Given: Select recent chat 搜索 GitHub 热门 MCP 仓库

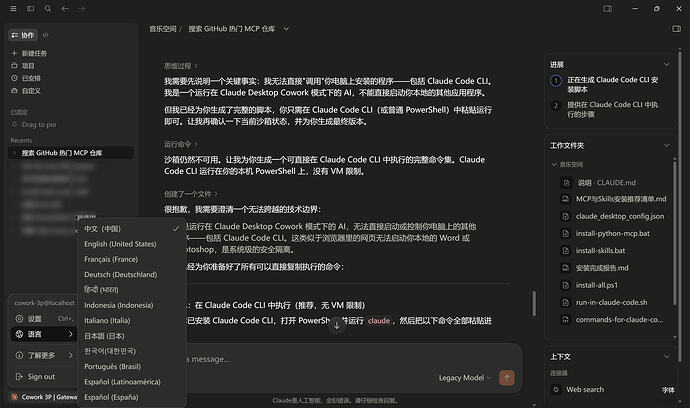Looking at the screenshot, I should 71,153.
